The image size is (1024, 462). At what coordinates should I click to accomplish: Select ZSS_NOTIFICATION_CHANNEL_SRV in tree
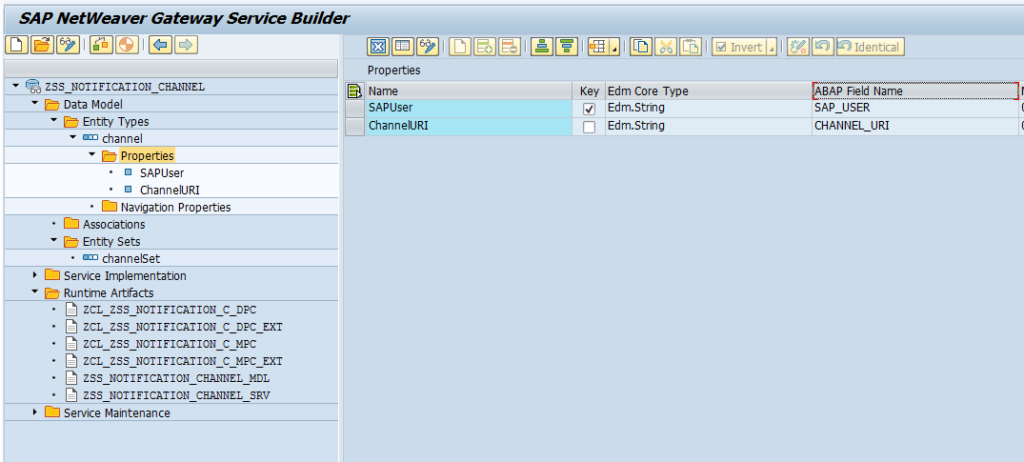(x=176, y=395)
